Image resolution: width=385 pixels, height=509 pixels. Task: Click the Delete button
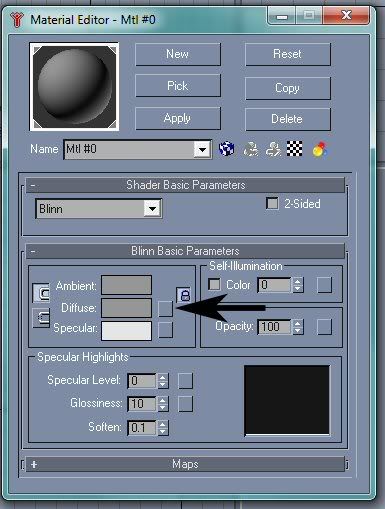click(x=288, y=119)
